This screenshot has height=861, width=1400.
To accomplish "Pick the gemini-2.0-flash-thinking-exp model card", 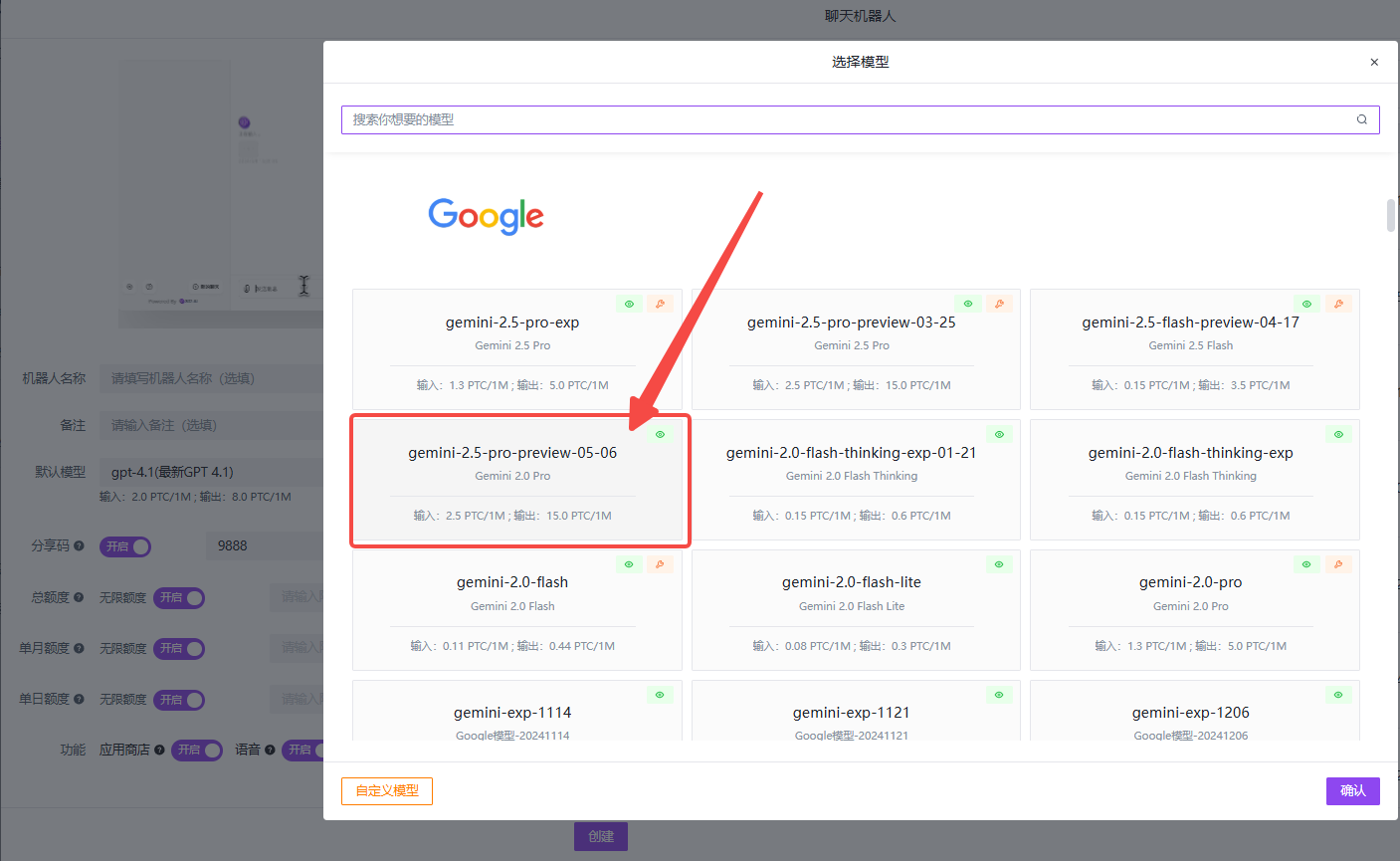I will (x=1195, y=480).
